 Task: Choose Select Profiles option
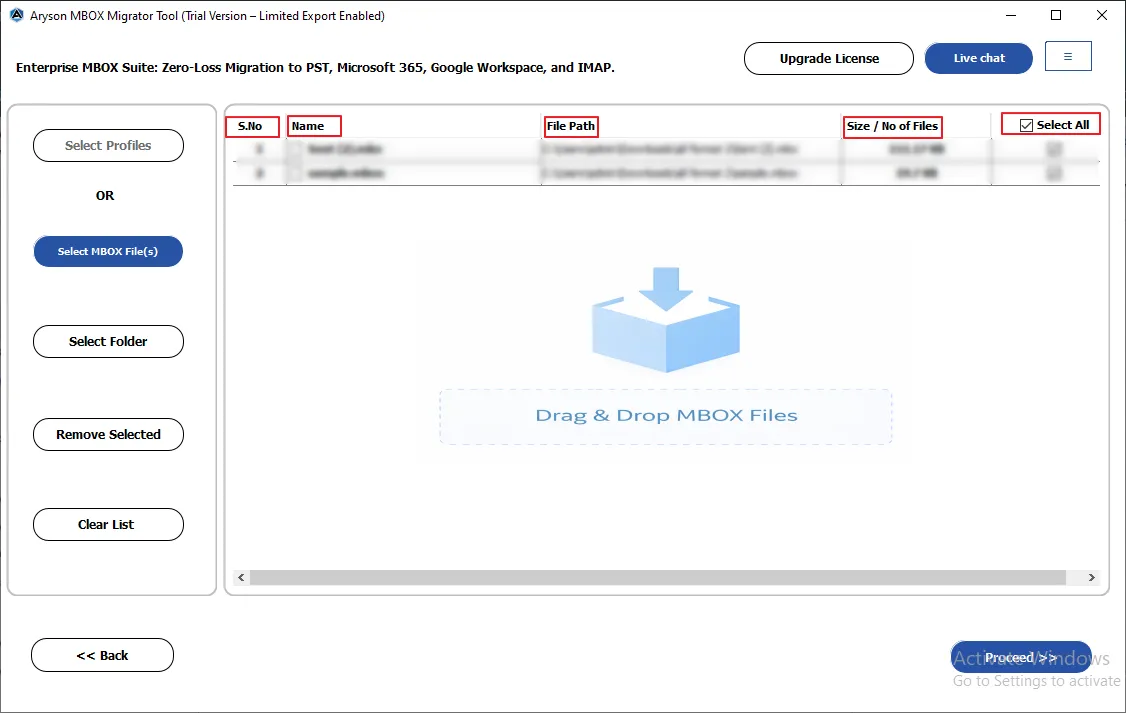click(x=108, y=146)
